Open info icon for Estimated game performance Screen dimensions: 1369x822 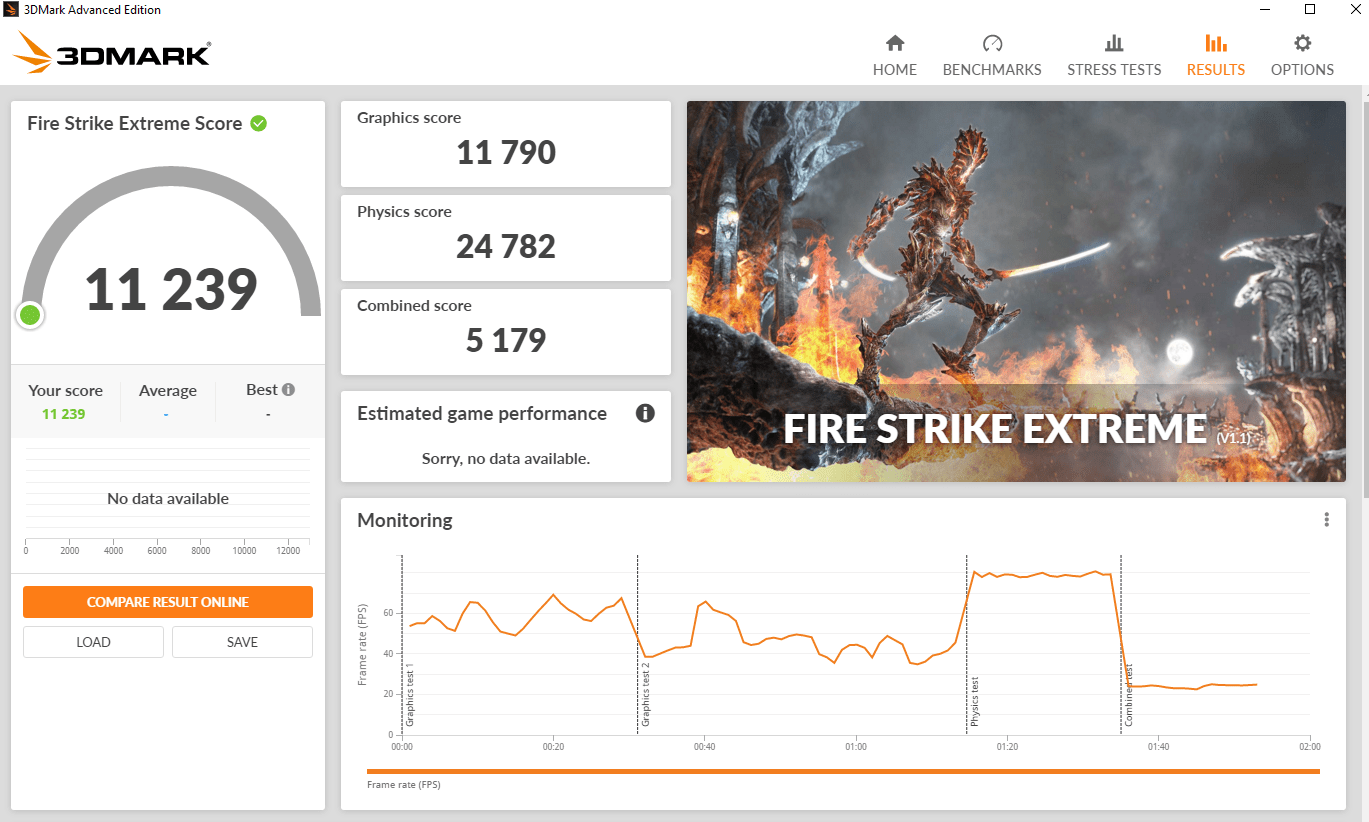(645, 413)
